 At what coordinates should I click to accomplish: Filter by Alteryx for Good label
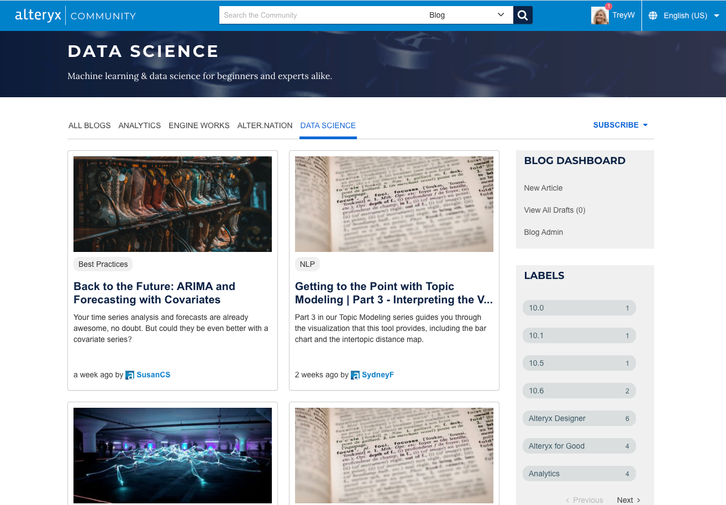pyautogui.click(x=579, y=446)
